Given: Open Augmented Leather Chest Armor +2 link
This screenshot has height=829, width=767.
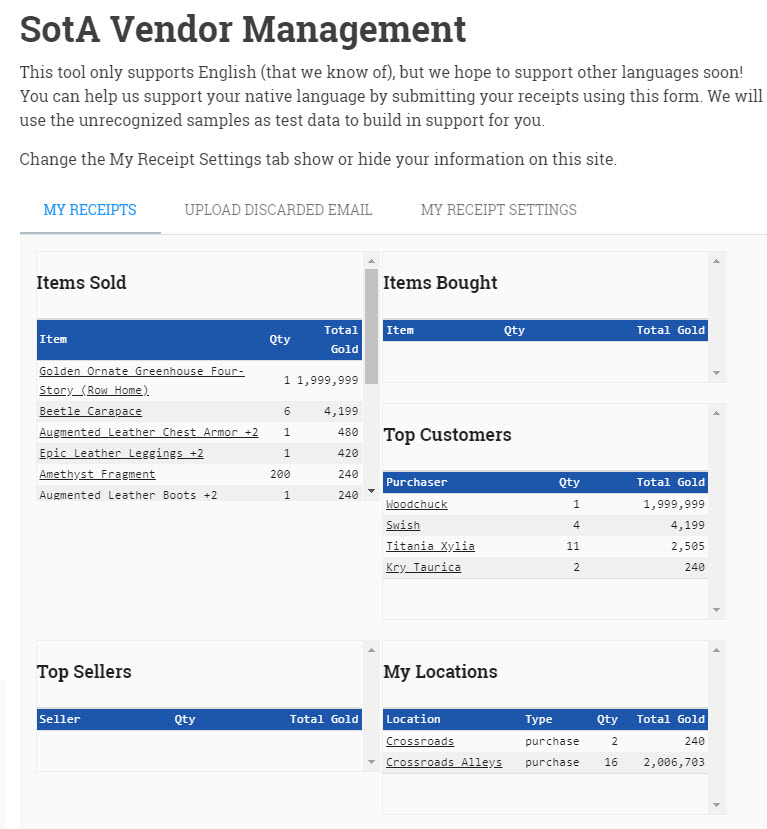Looking at the screenshot, I should 149,432.
